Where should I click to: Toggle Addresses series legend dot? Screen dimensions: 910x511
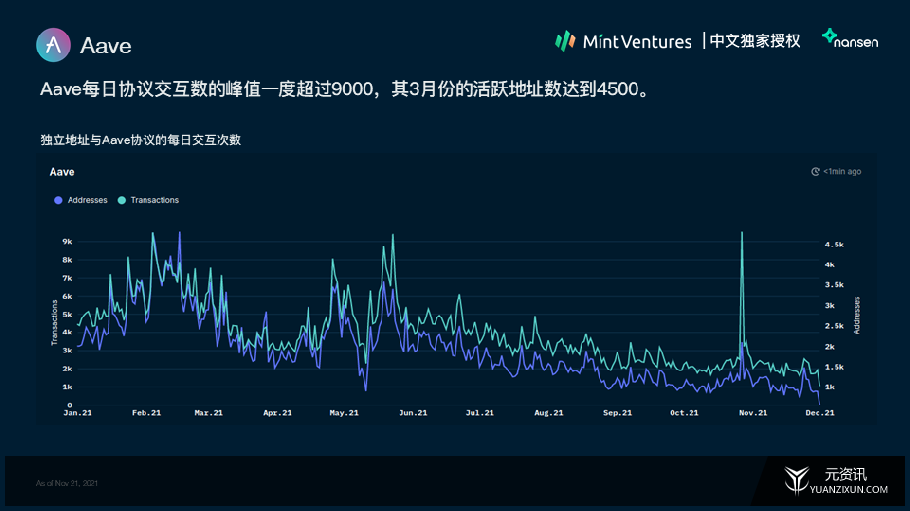click(x=58, y=200)
